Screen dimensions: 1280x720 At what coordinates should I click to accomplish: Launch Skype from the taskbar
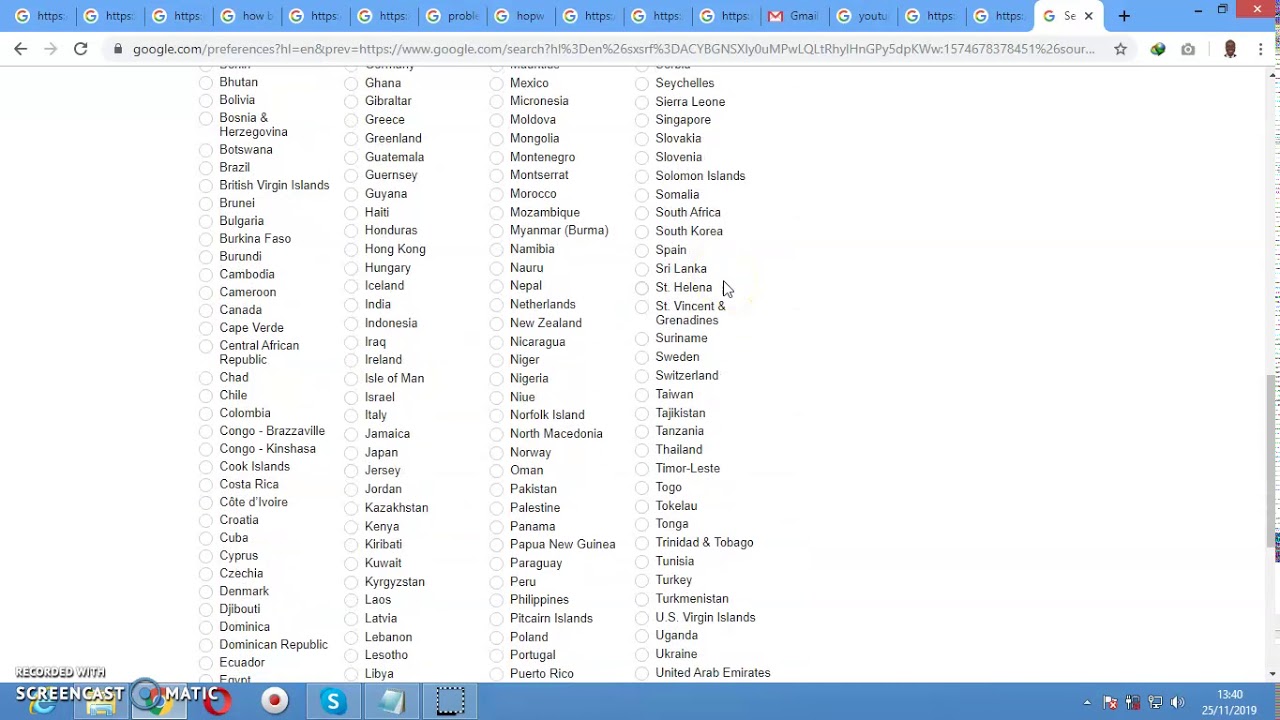(x=333, y=701)
